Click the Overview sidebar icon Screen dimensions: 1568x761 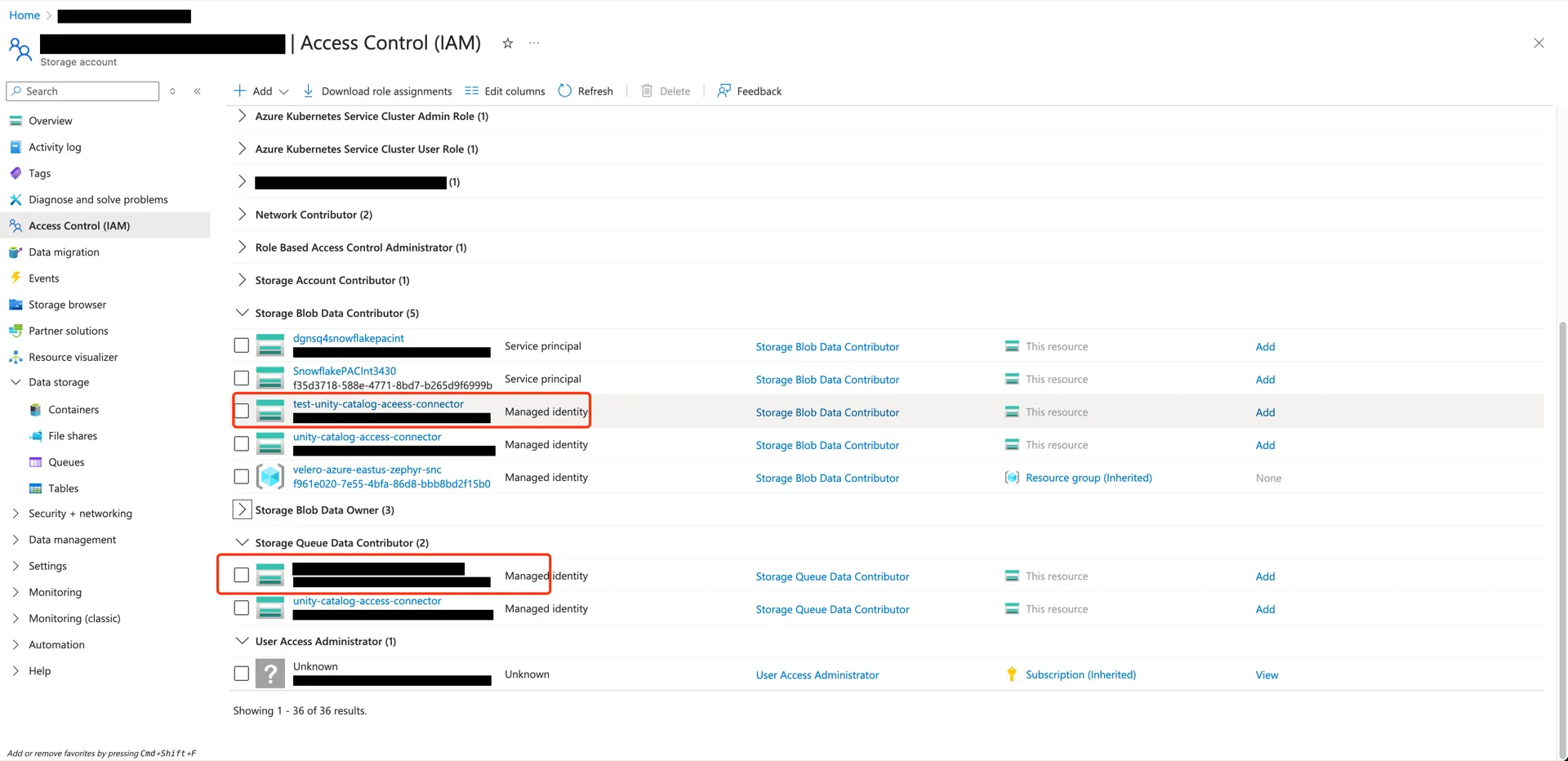16,121
